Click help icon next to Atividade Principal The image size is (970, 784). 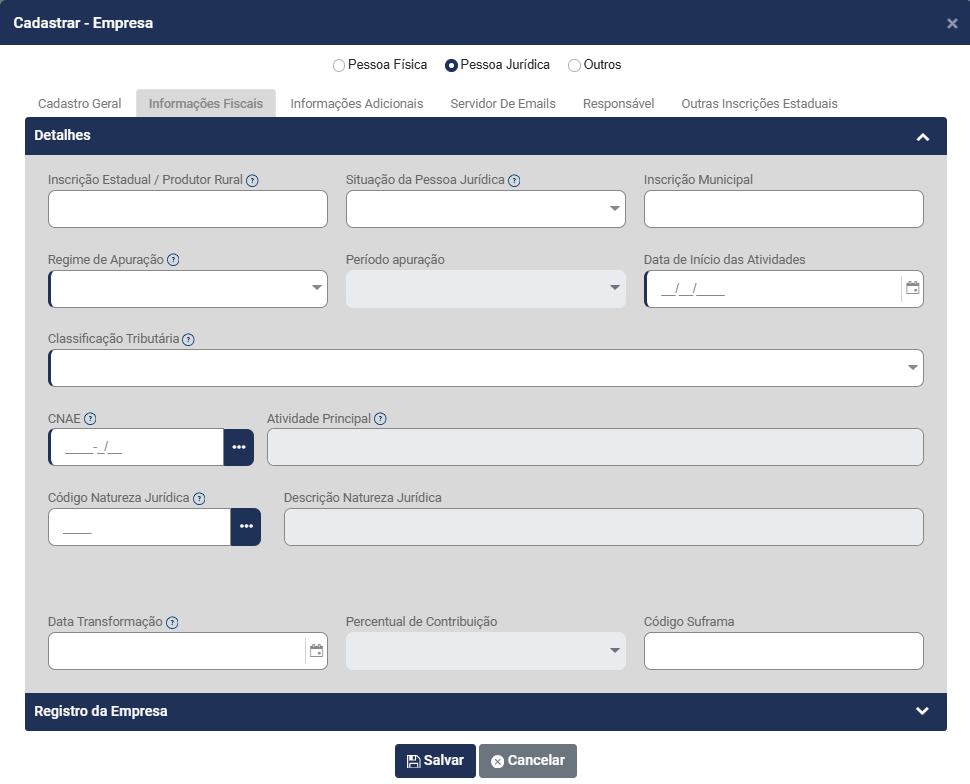380,420
